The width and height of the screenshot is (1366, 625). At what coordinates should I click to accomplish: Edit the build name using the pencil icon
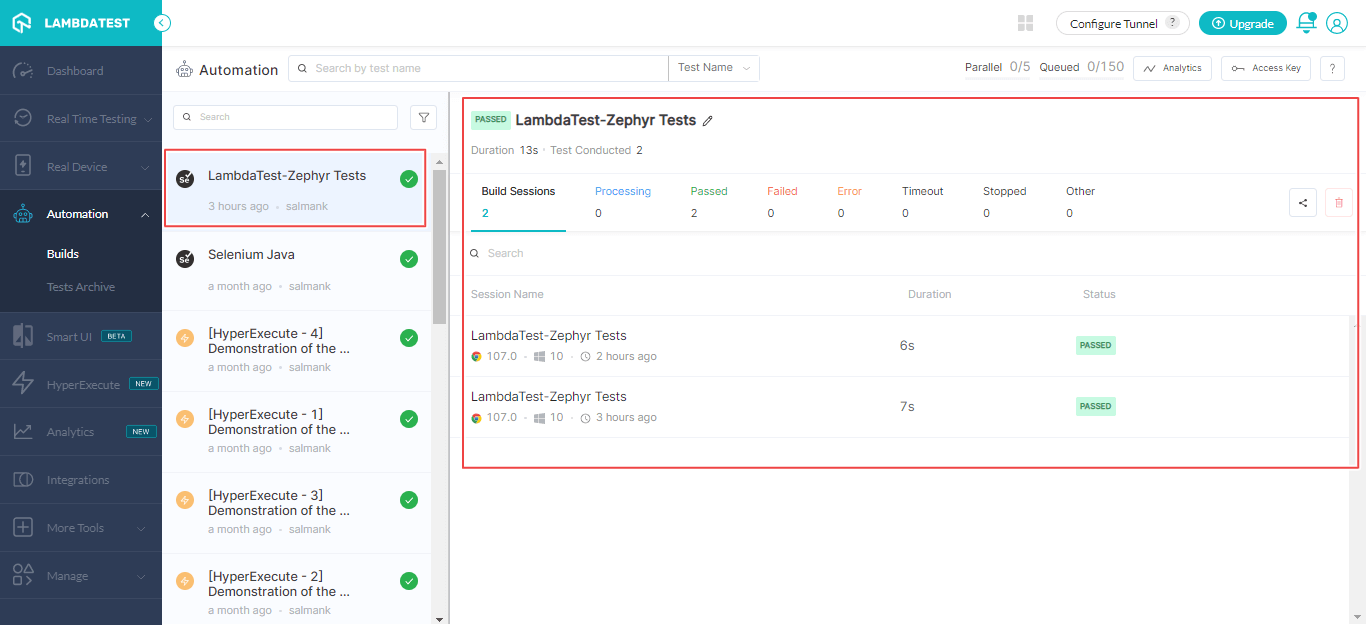click(x=709, y=120)
